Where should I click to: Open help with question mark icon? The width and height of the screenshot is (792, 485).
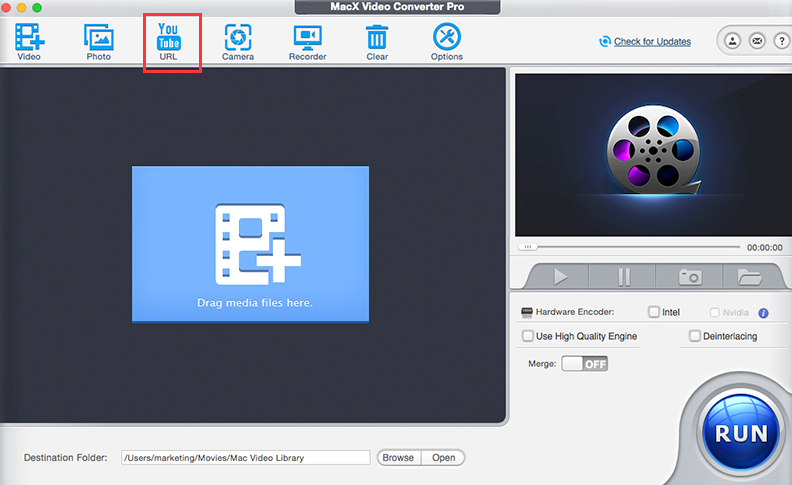(782, 41)
